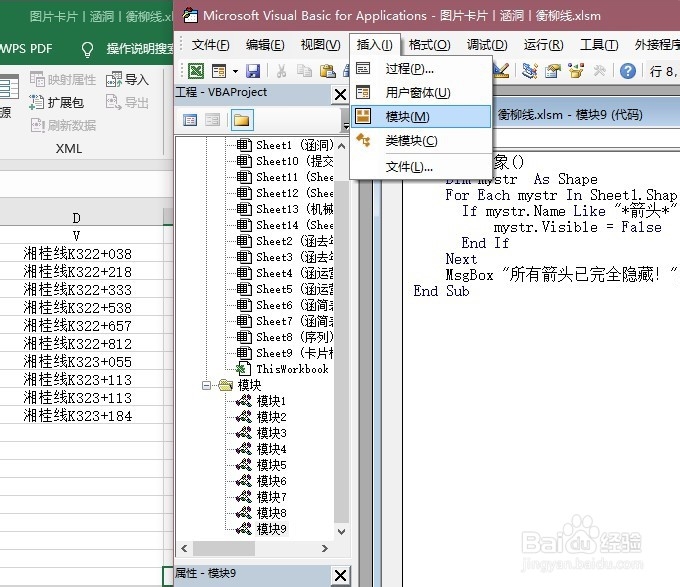Open the 文件(F) menu
This screenshot has height=587, width=680.
(210, 45)
